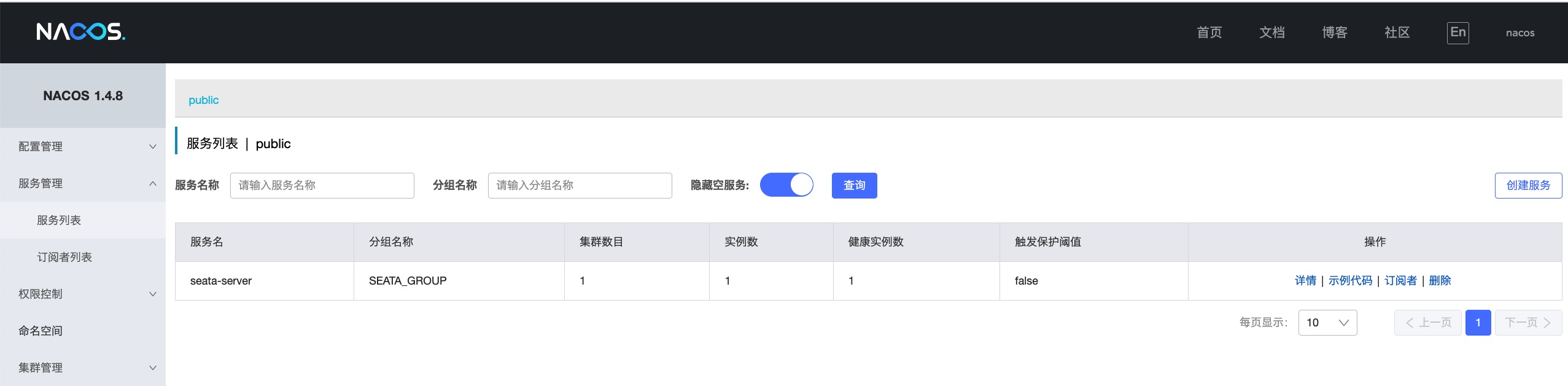Go to 首页 in the top navigation
The image size is (1568, 386).
1209,33
